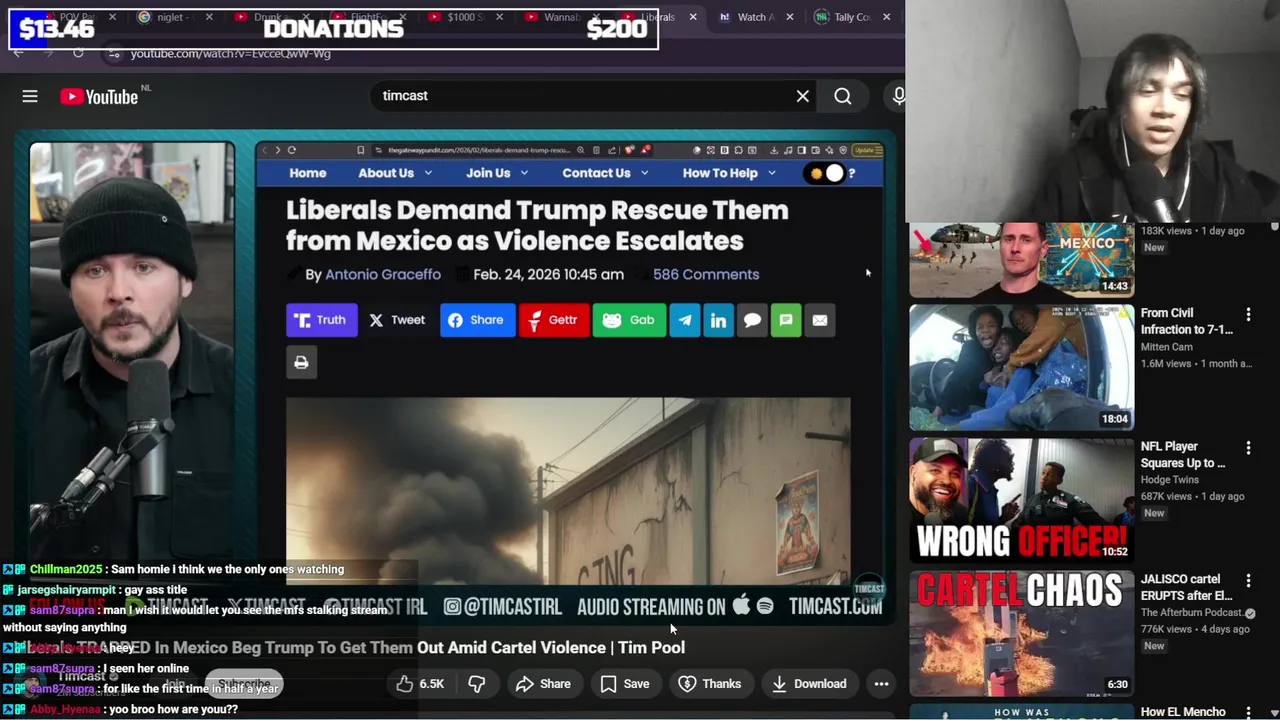Save the video to a playlist
The height and width of the screenshot is (720, 1280).
[x=625, y=684]
